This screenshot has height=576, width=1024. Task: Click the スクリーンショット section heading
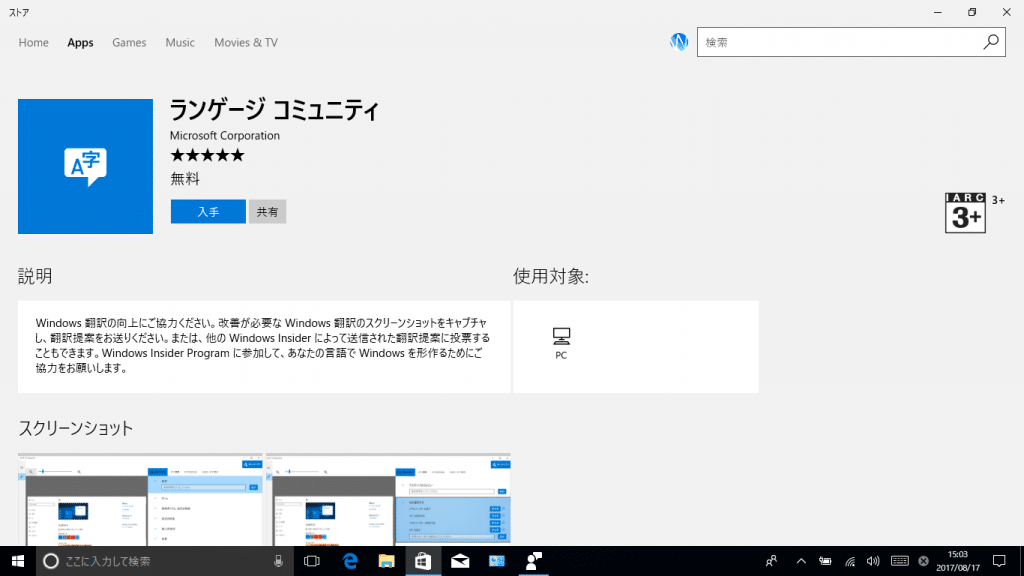pyautogui.click(x=76, y=428)
